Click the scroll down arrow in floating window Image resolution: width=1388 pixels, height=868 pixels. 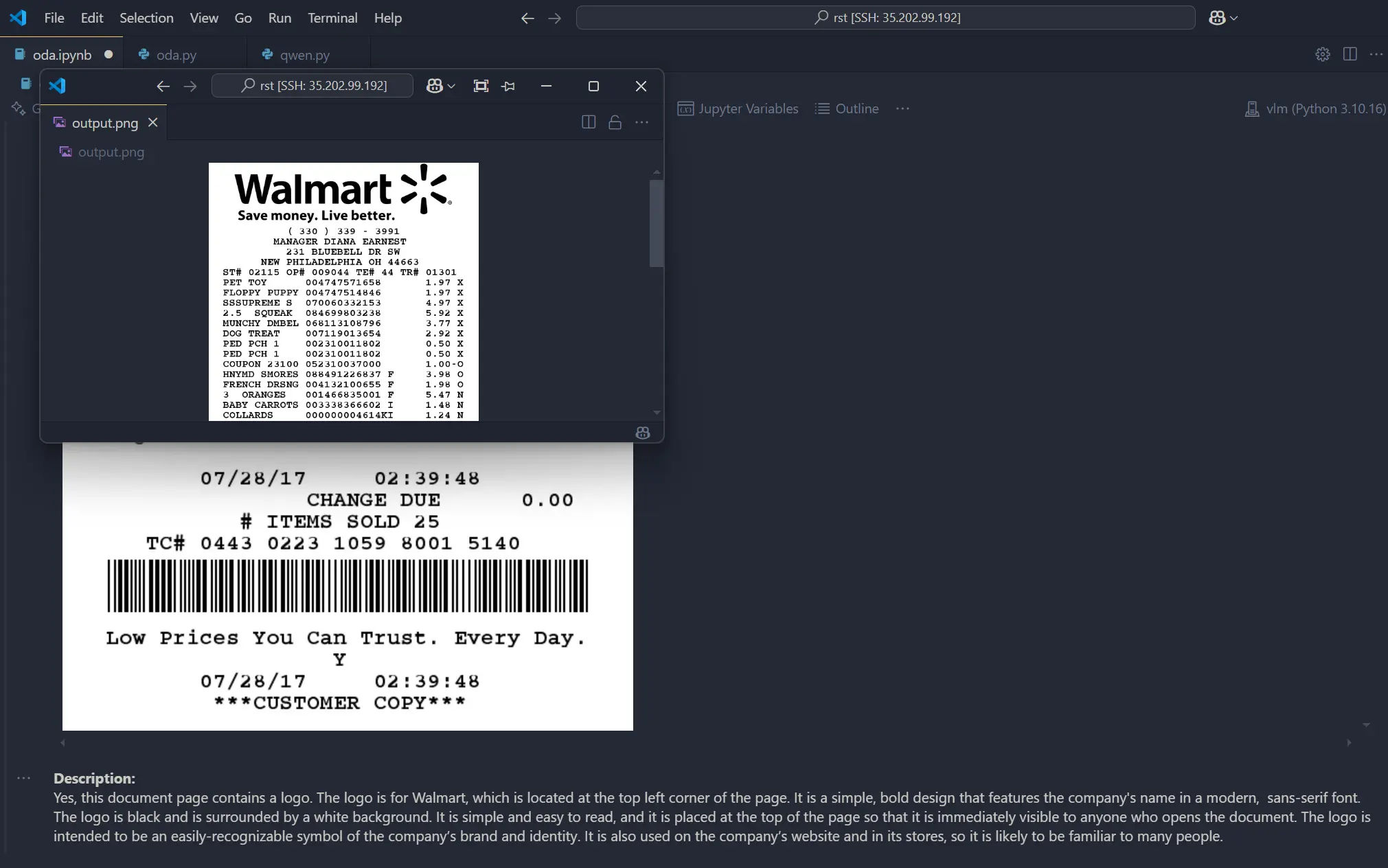(657, 413)
